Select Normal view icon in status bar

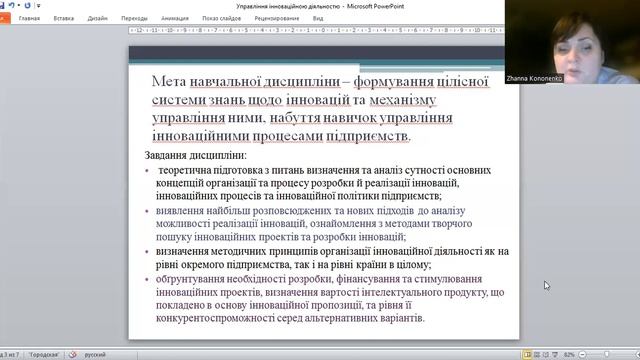click(x=527, y=355)
